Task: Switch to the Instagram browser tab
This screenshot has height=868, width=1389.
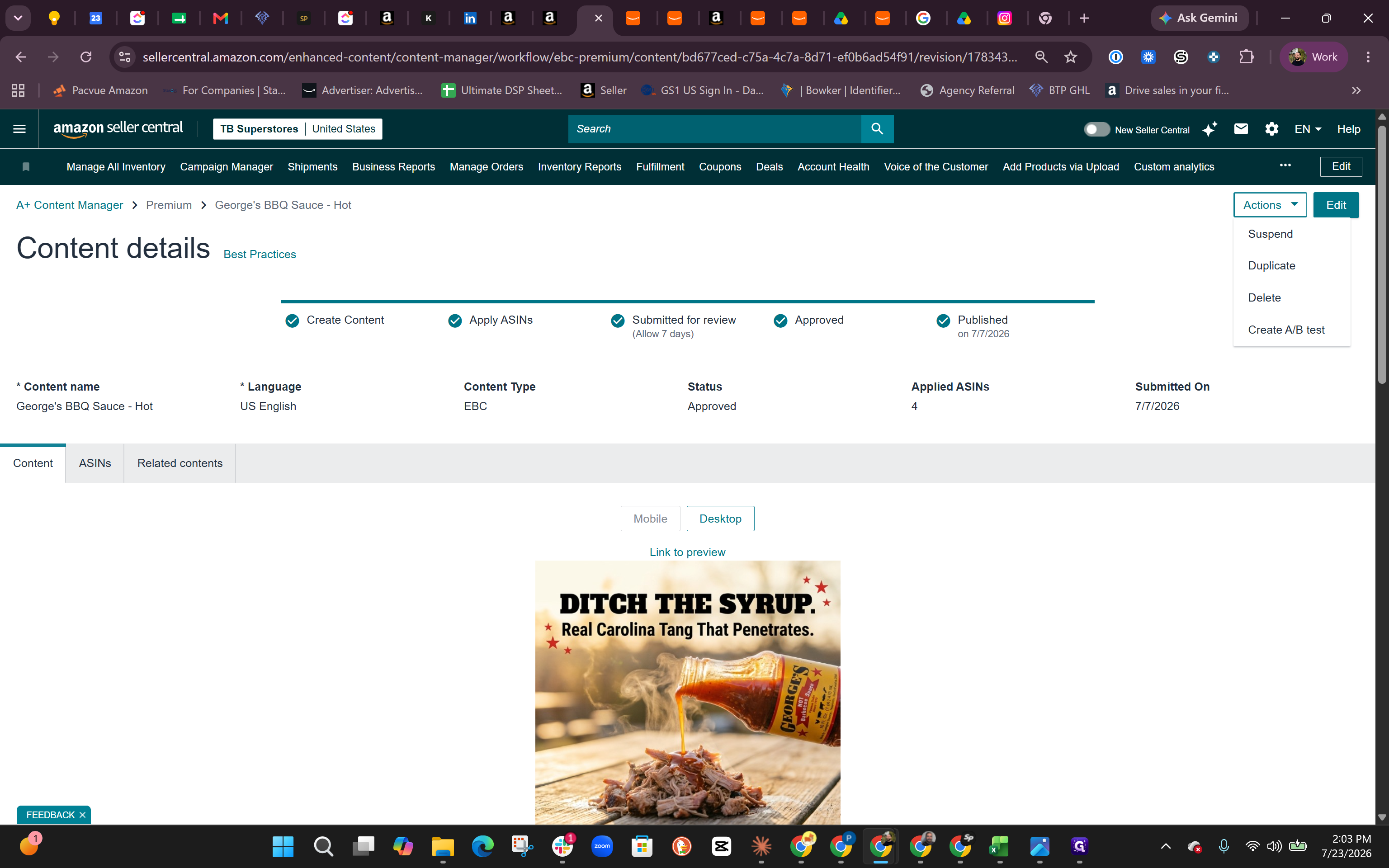Action: (1004, 19)
